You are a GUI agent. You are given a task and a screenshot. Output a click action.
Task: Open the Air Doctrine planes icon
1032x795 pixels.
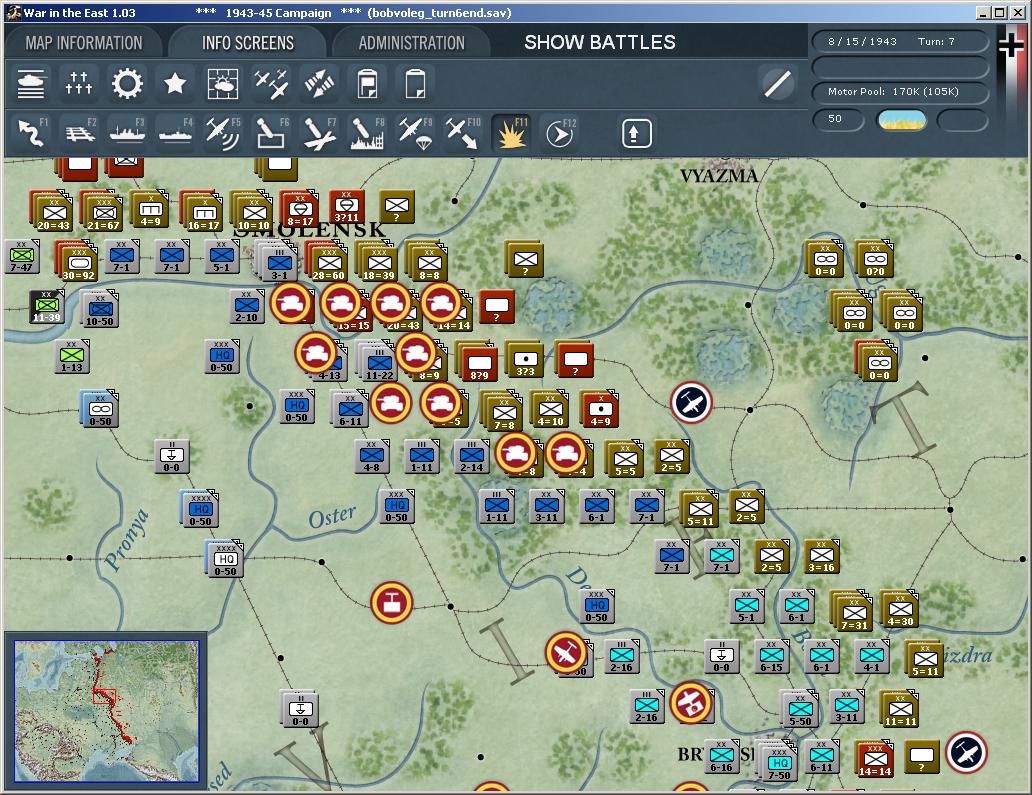271,84
